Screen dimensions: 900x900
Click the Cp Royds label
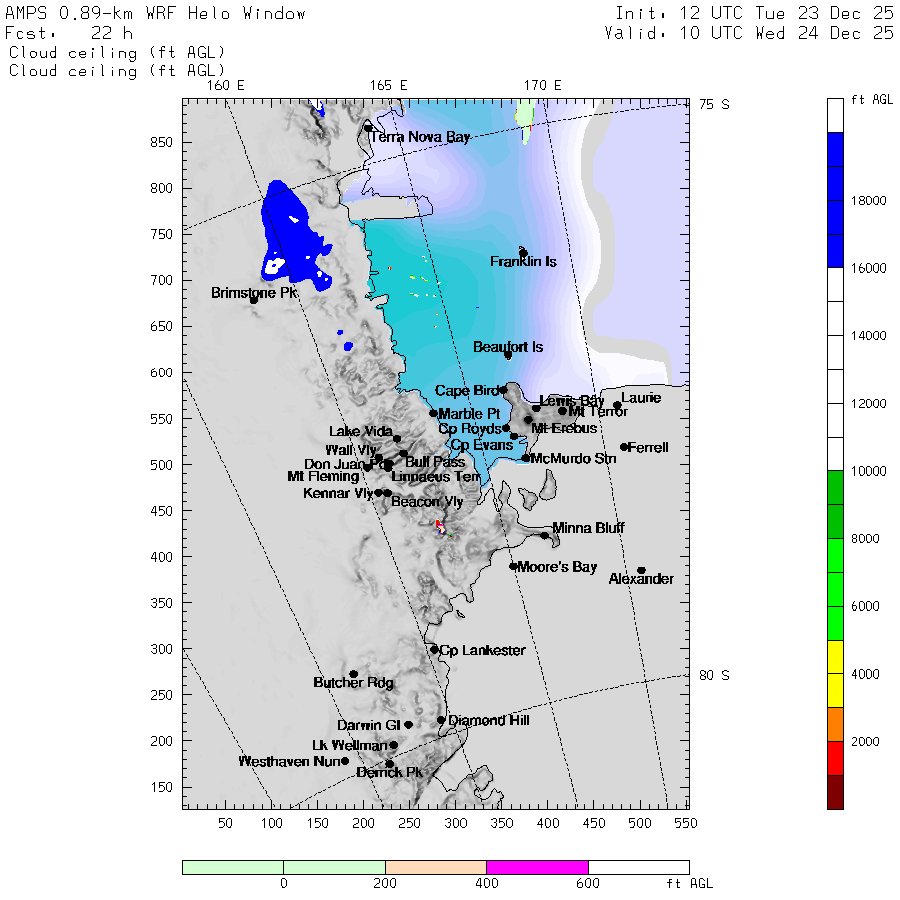click(470, 429)
